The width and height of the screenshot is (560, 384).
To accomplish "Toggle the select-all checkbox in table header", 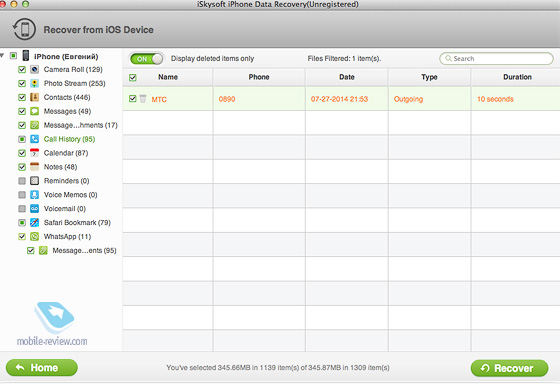I will point(132,78).
